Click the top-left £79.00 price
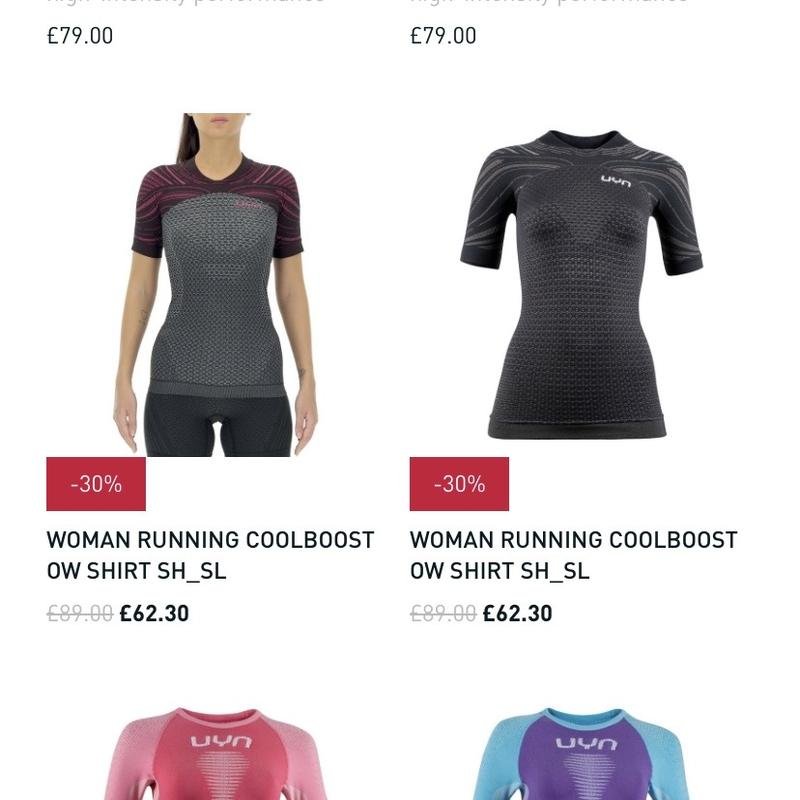 pyautogui.click(x=80, y=36)
